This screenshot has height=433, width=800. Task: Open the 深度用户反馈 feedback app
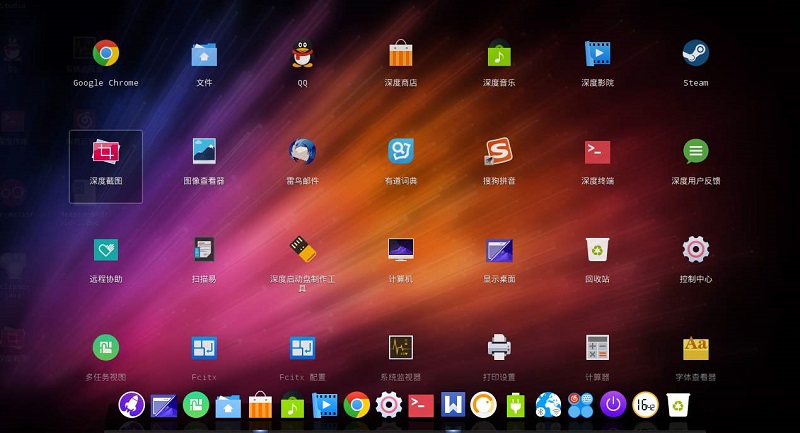pyautogui.click(x=696, y=152)
